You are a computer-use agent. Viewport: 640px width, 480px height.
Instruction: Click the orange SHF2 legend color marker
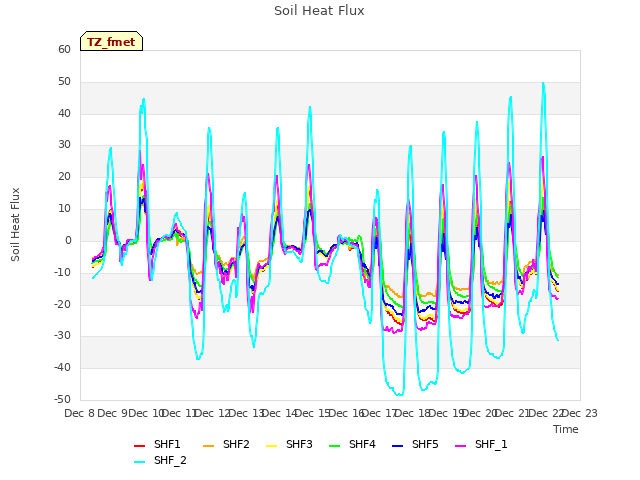coord(209,446)
